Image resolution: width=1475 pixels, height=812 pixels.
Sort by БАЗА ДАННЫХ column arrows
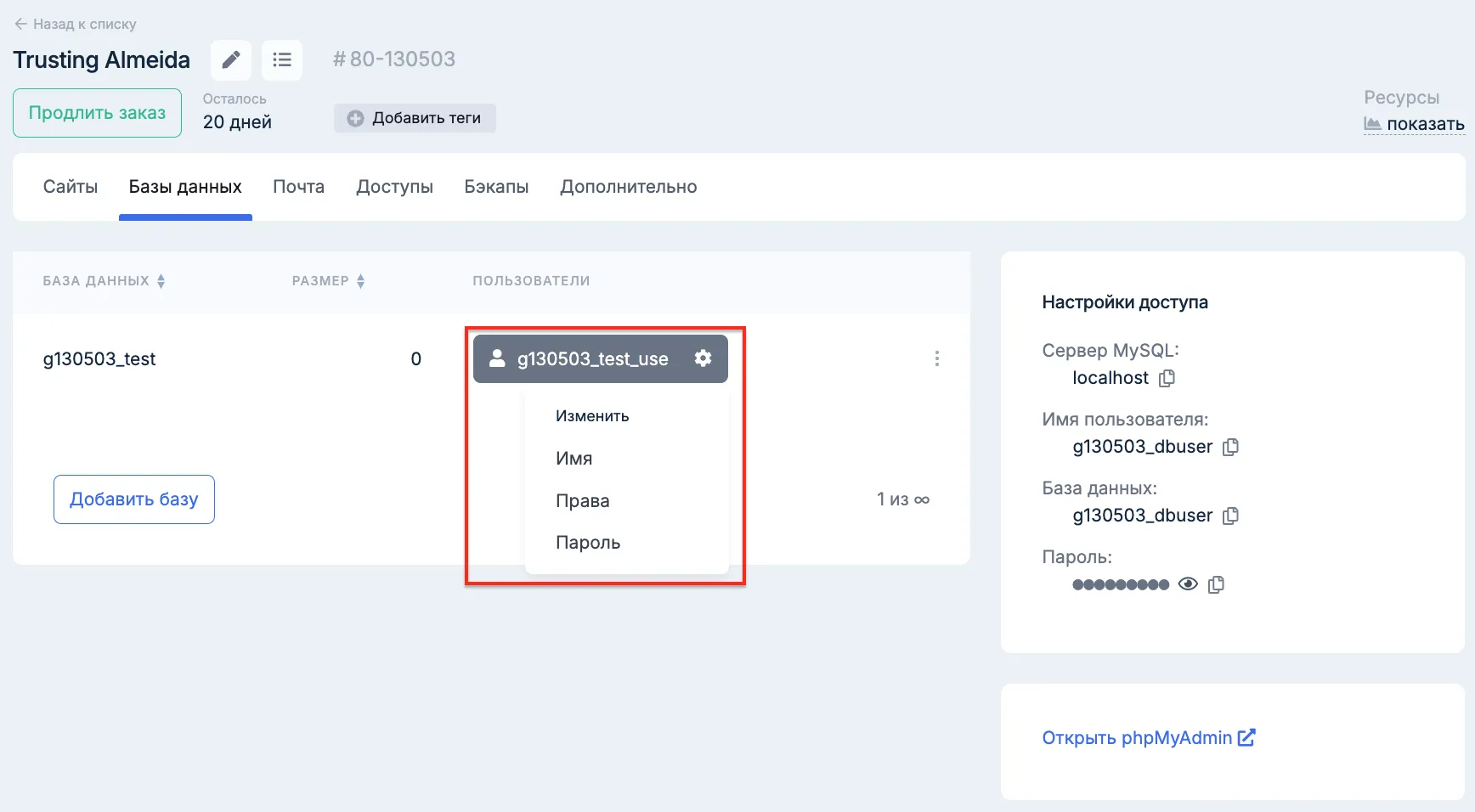tap(161, 281)
